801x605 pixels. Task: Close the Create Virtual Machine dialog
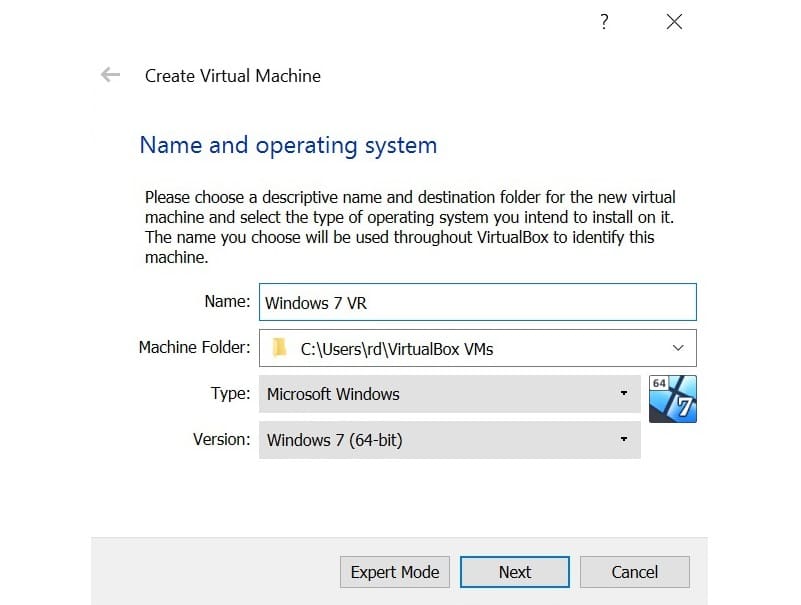[x=674, y=21]
